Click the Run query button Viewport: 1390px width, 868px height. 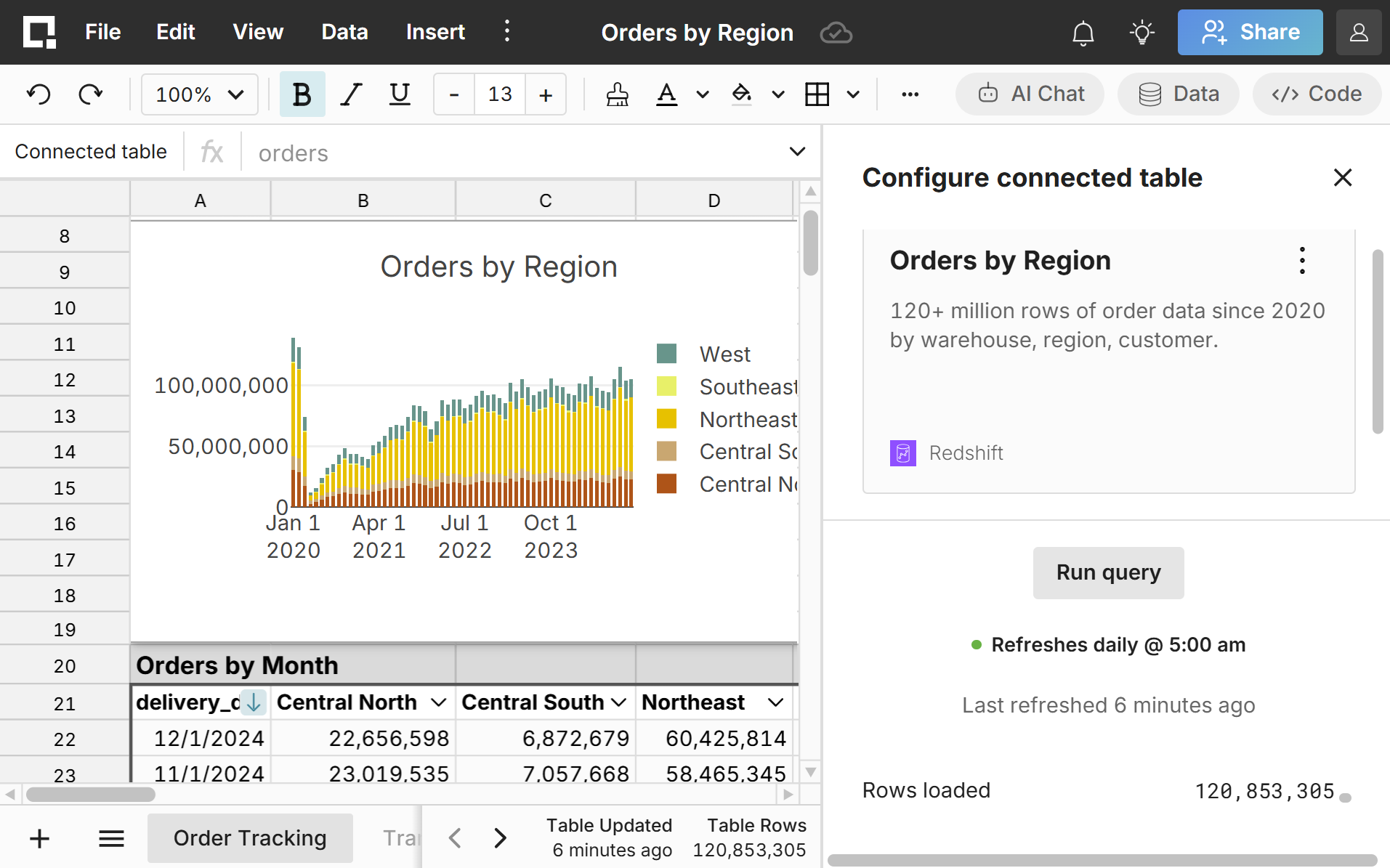(x=1108, y=572)
